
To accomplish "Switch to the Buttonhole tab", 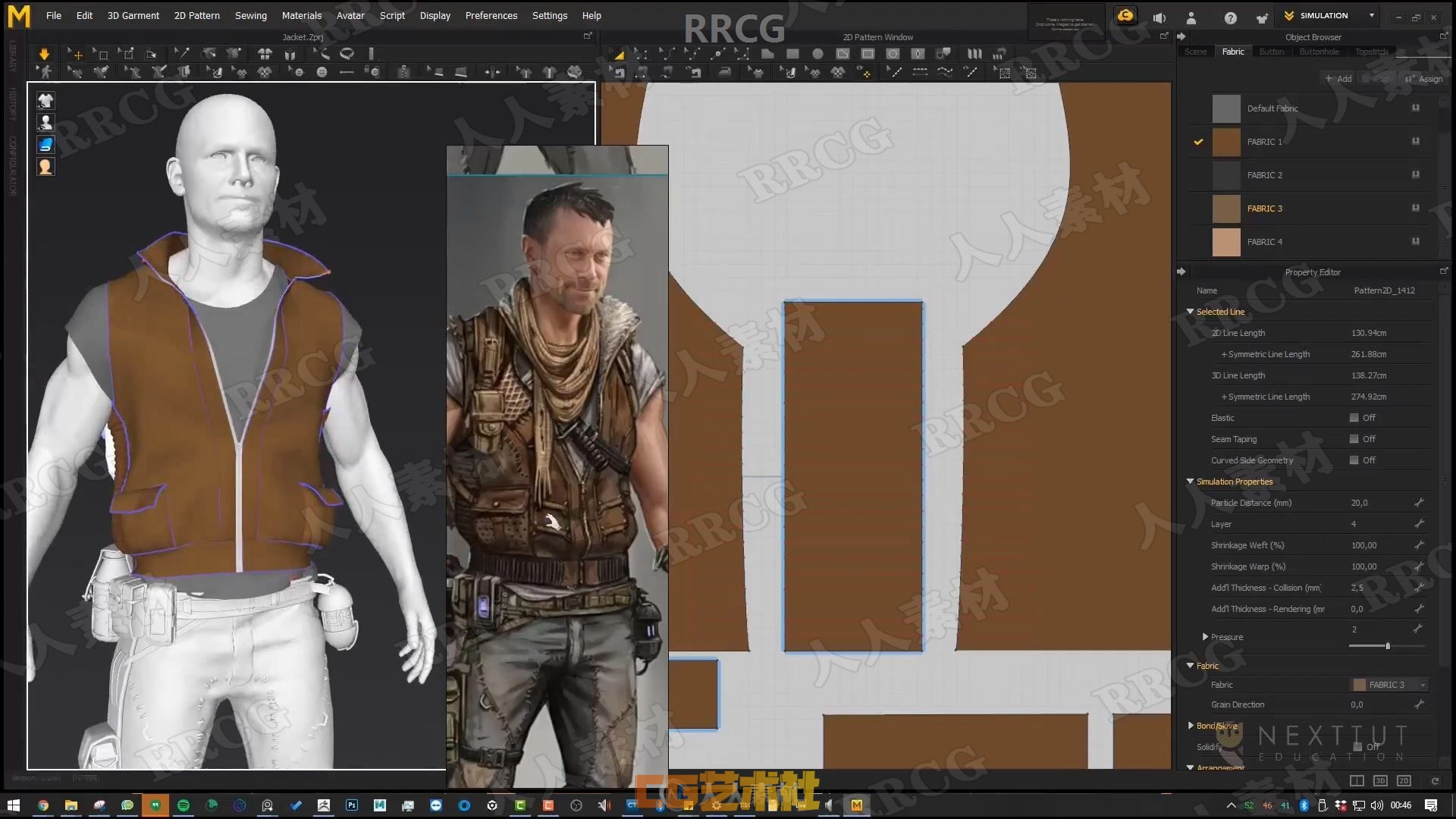I will [x=1319, y=52].
